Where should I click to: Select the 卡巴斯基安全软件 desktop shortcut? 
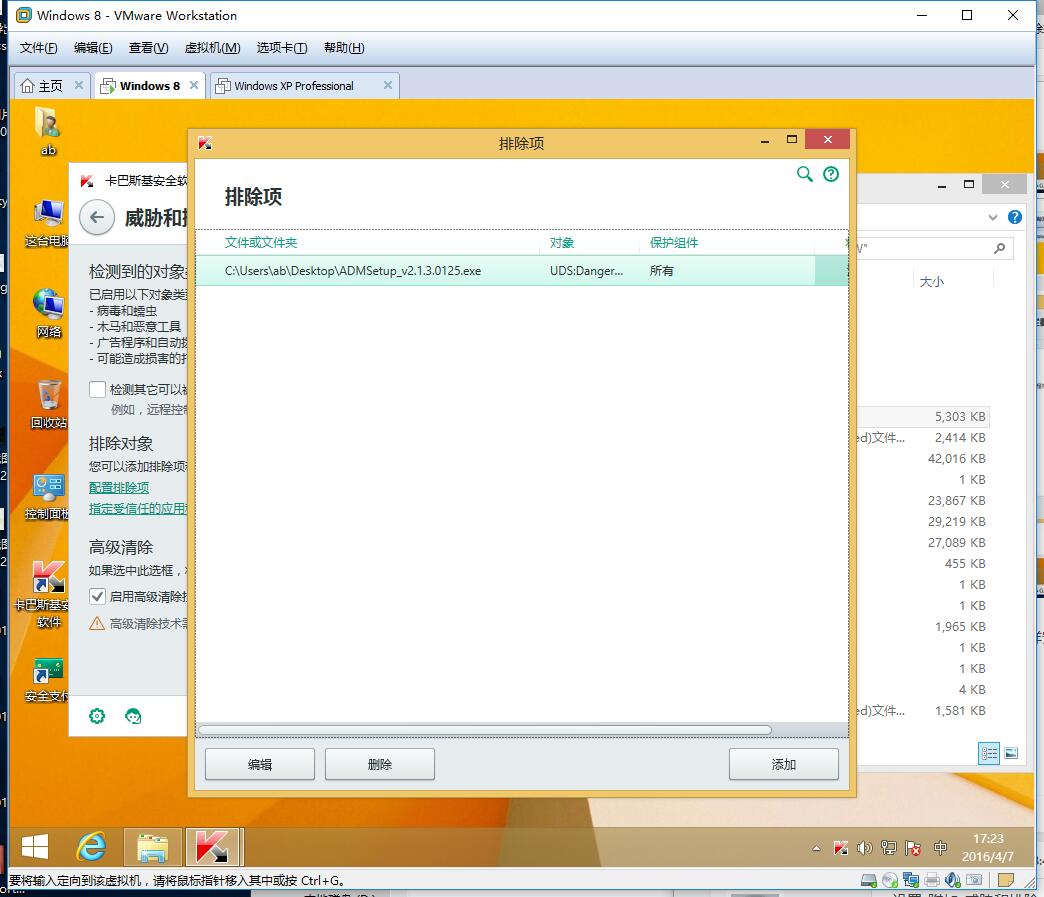[47, 595]
